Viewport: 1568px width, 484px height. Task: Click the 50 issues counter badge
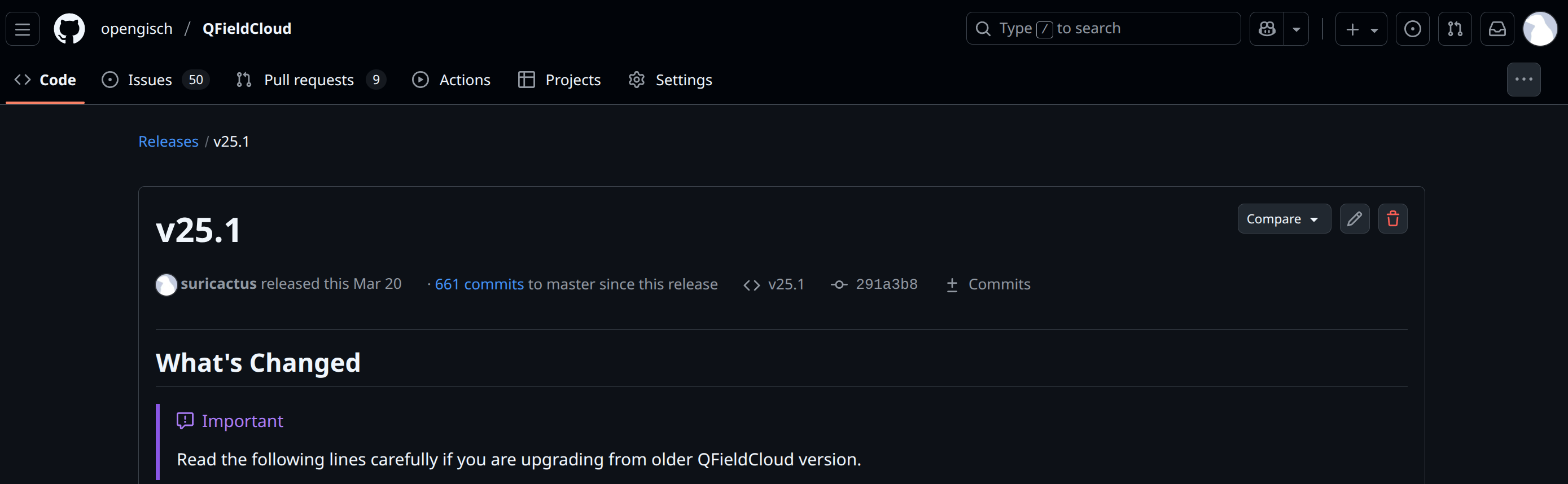click(x=195, y=80)
